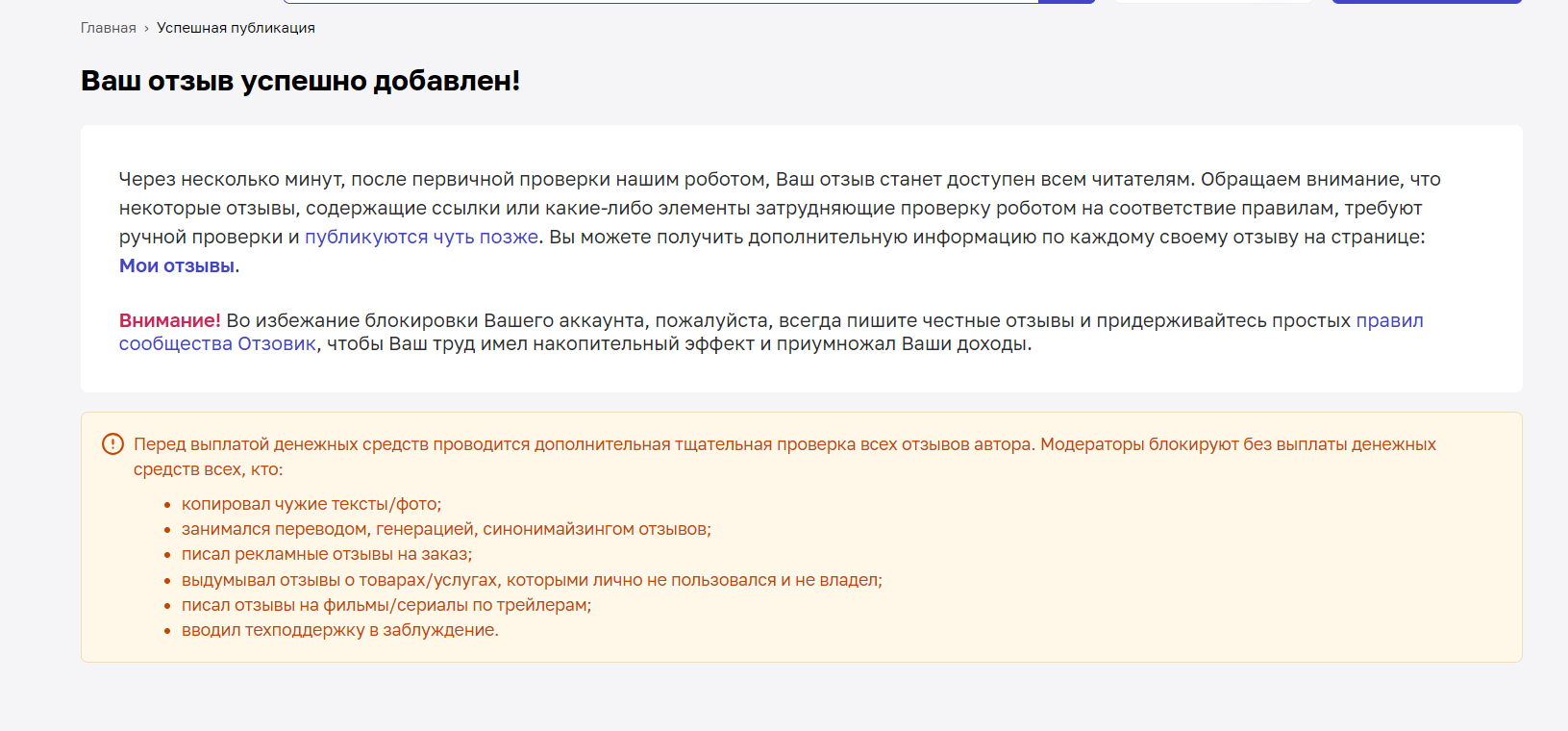The height and width of the screenshot is (731, 1568).
Task: Select line копировал чужие тексты/фото
Action: tap(311, 504)
